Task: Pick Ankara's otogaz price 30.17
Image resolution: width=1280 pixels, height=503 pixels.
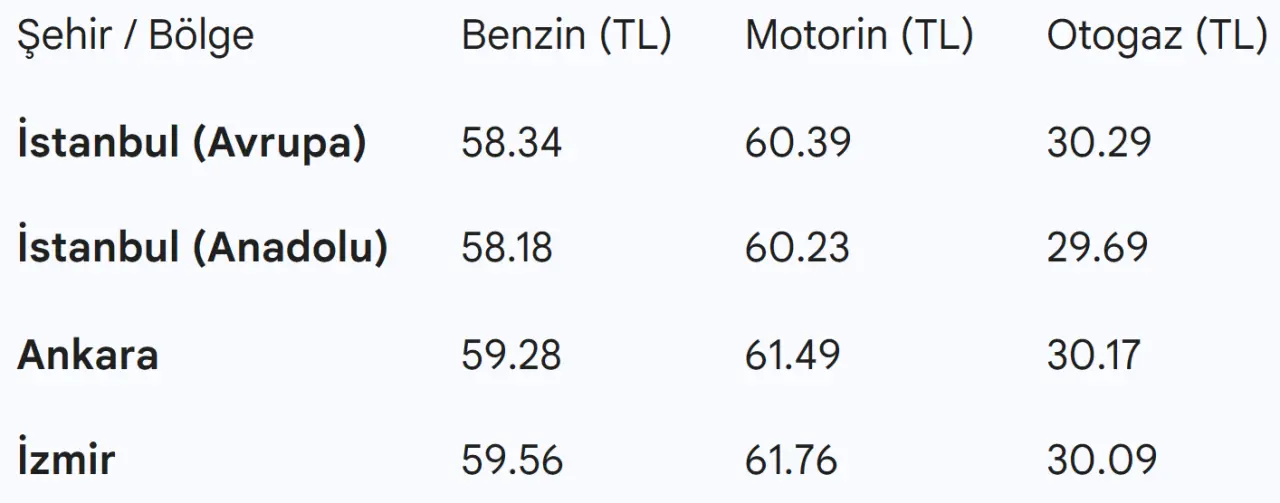Action: tap(1093, 355)
